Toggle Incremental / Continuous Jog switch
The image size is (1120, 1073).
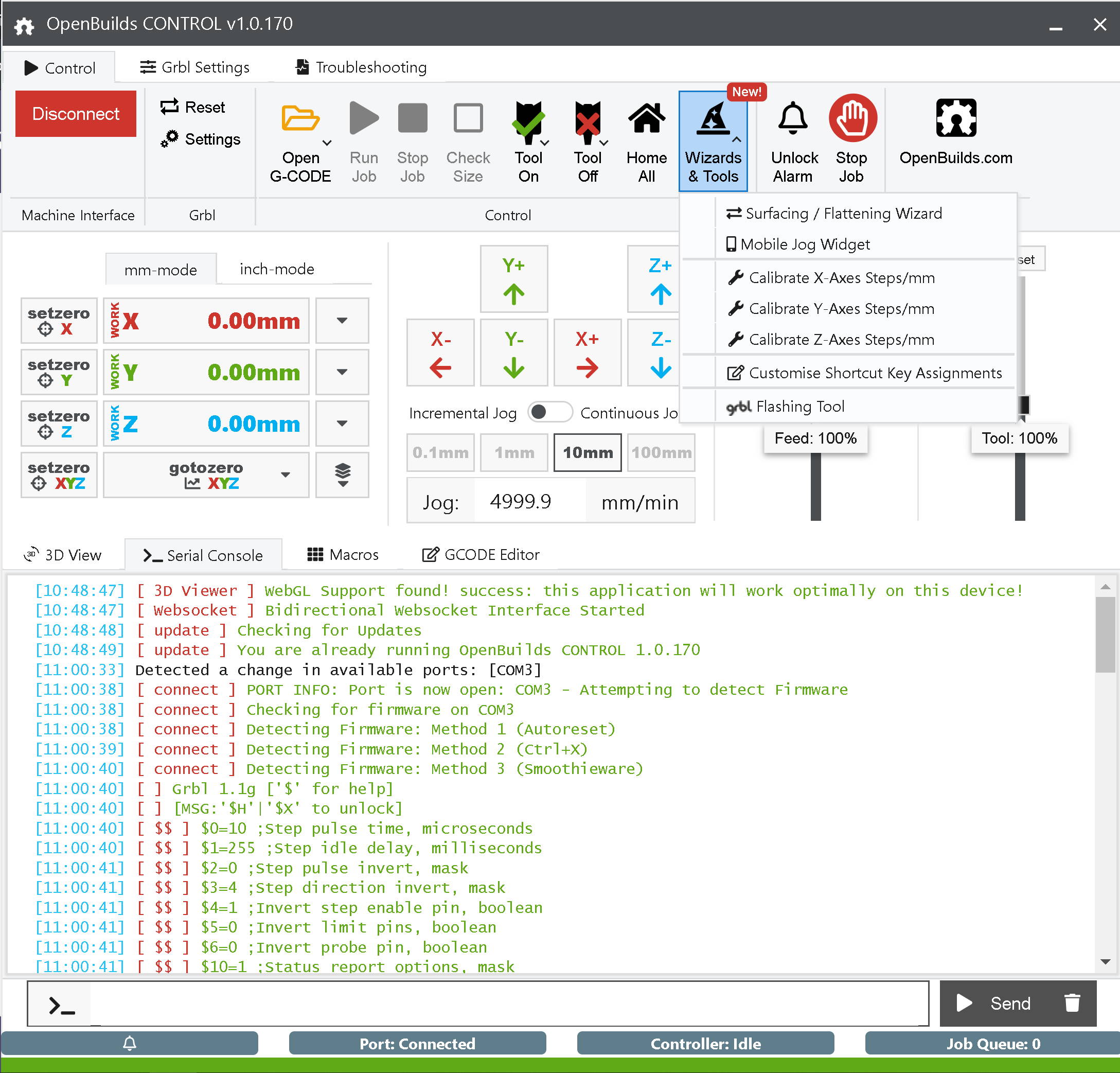point(550,412)
